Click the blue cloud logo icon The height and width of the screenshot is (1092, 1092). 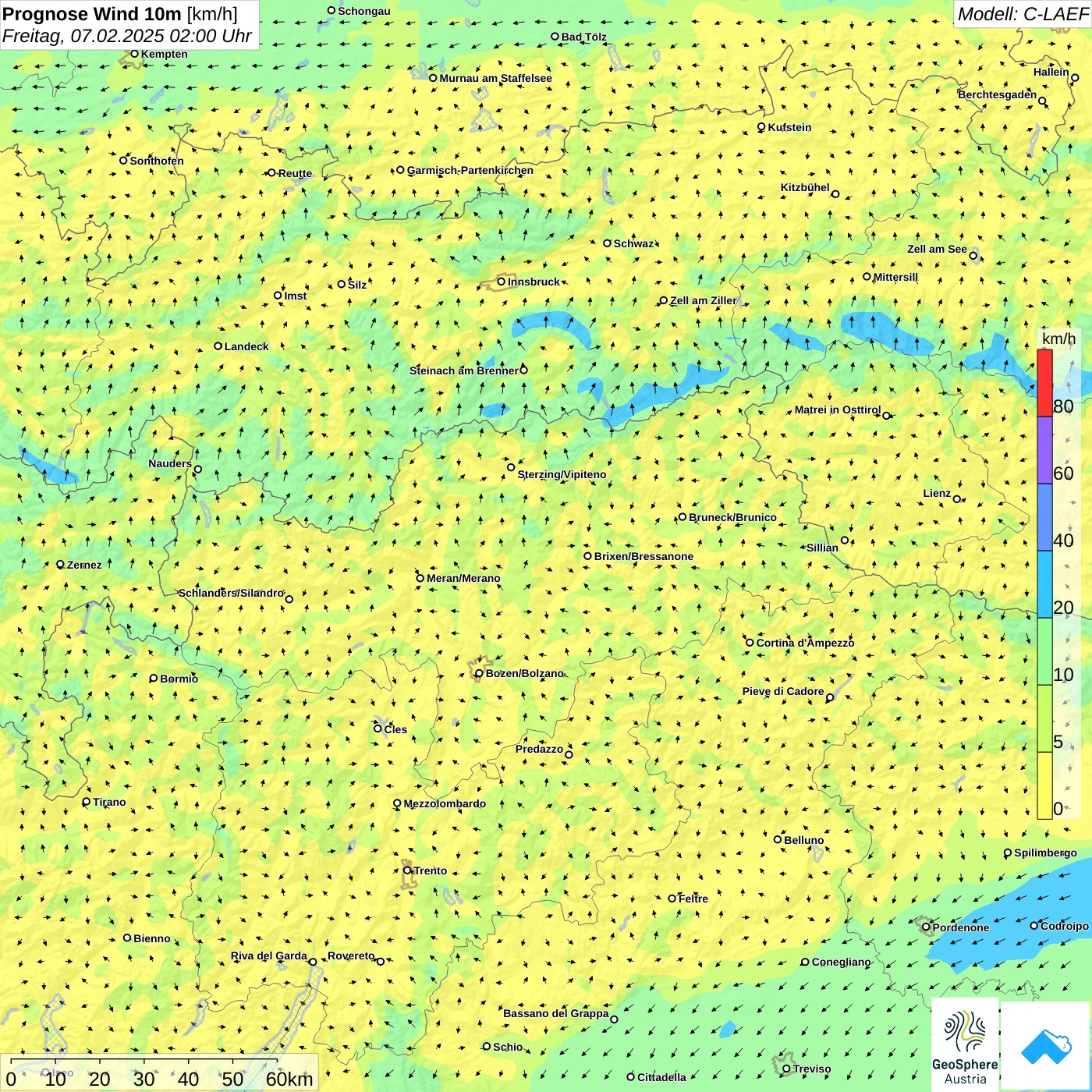[1046, 1046]
